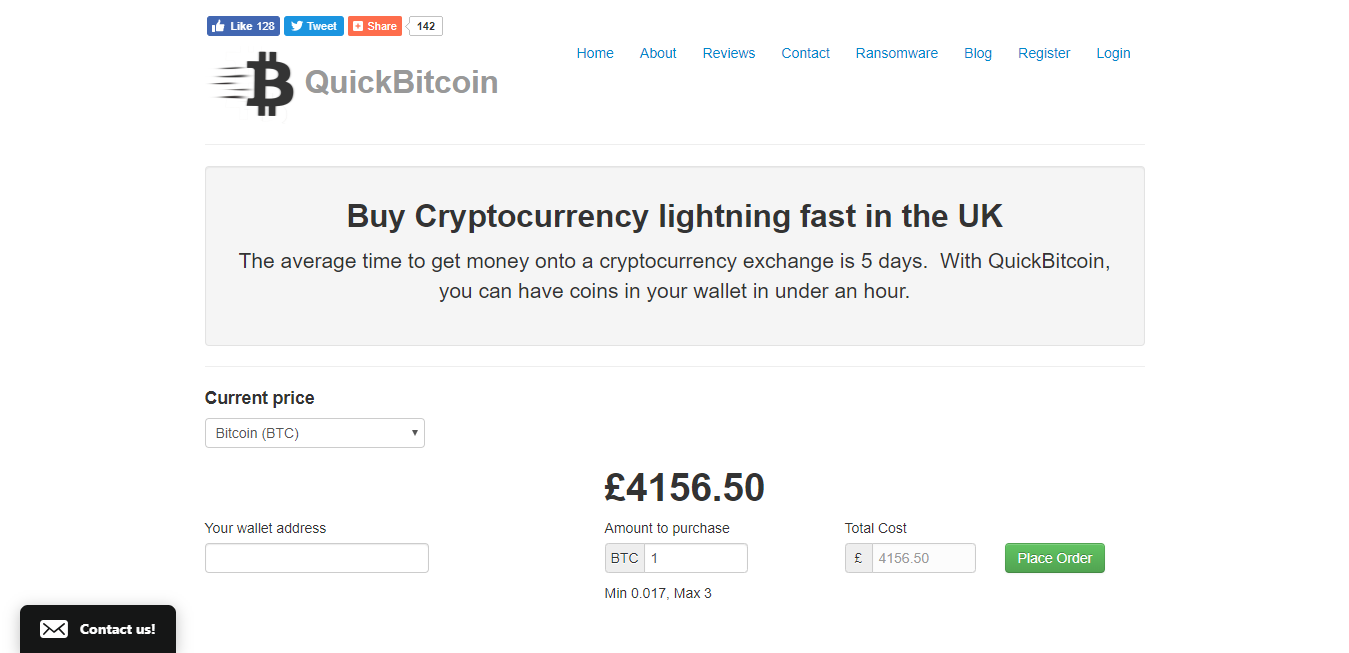Click the £ symbol beside Total Cost
The image size is (1349, 653).
pyautogui.click(x=858, y=557)
